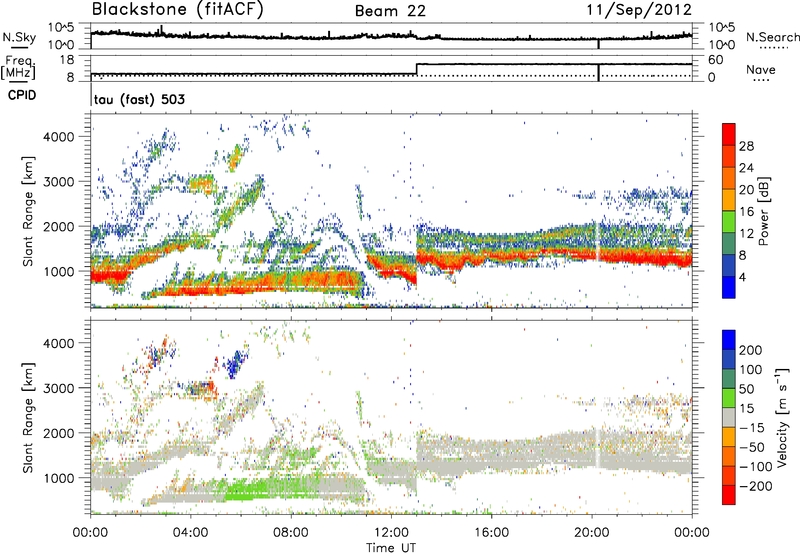800x554 pixels.
Task: Click the 18 tick on the frequency axis
Action: 68,60
